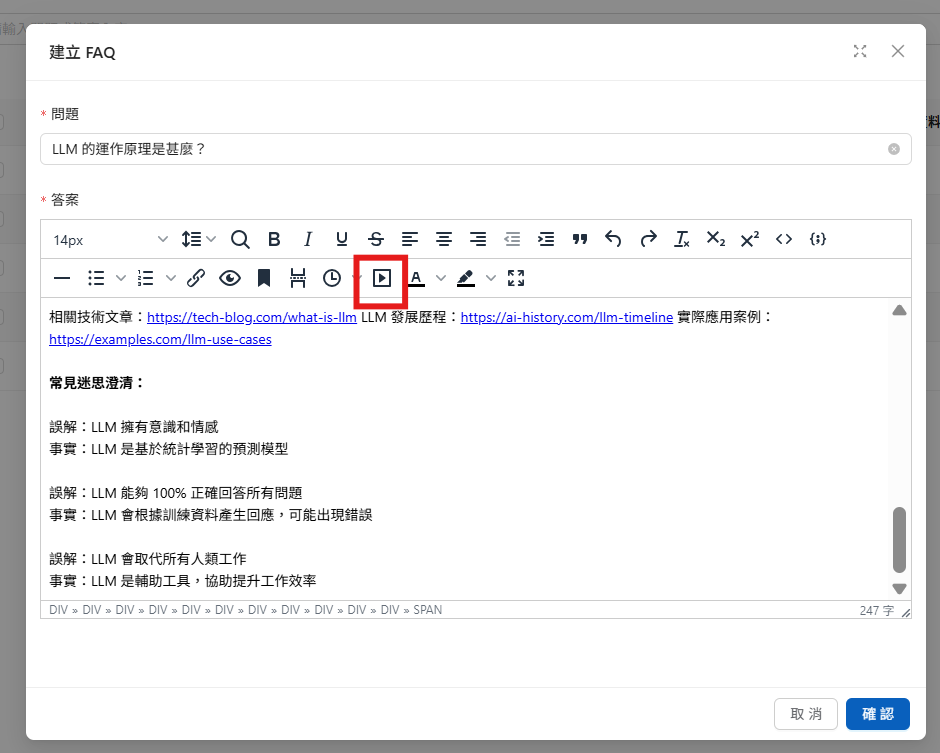
Task: Center align the text
Action: click(444, 239)
